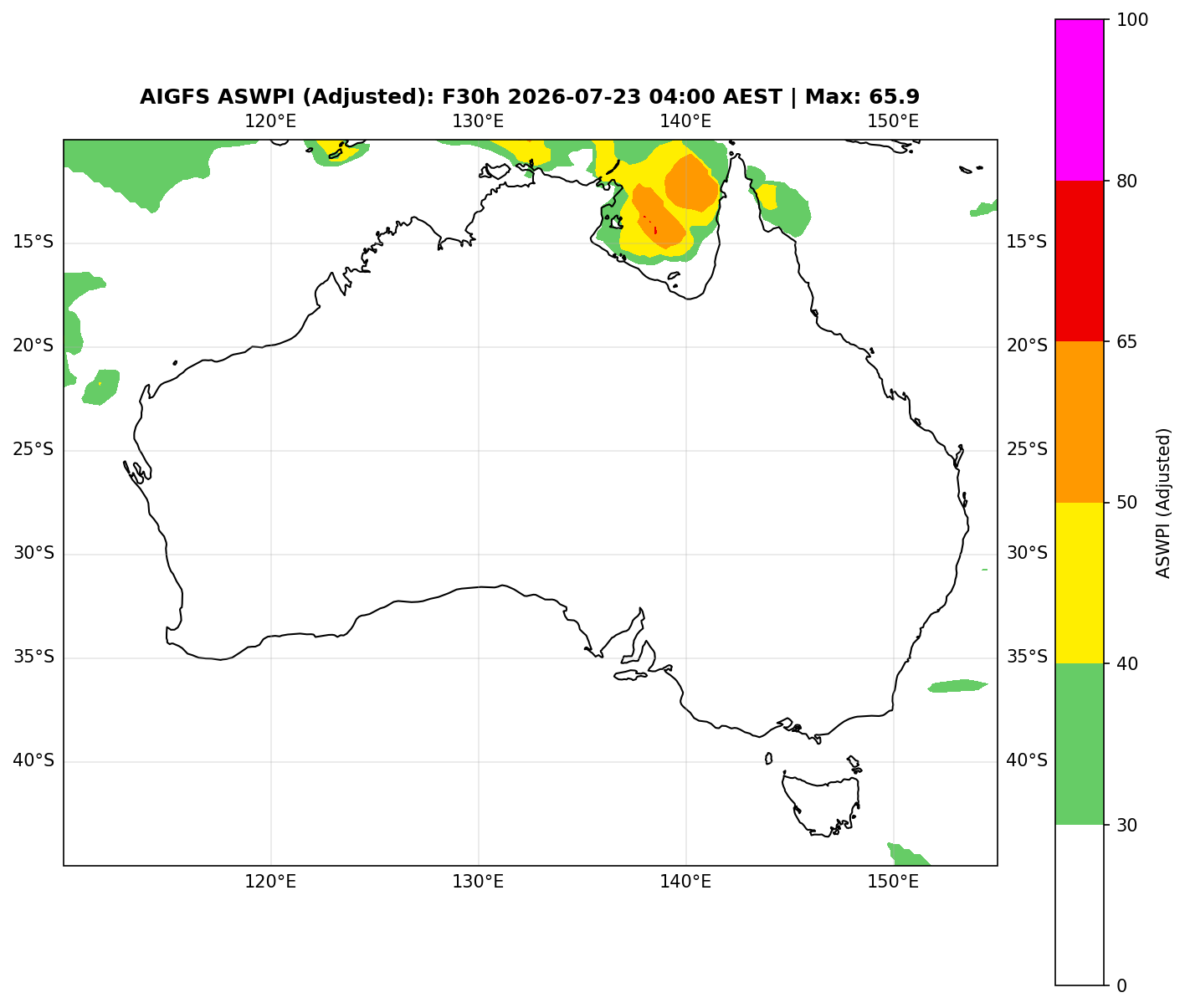This screenshot has height=1008, width=1185.
Task: Click the red 65-80 colorbar segment
Action: [1080, 261]
